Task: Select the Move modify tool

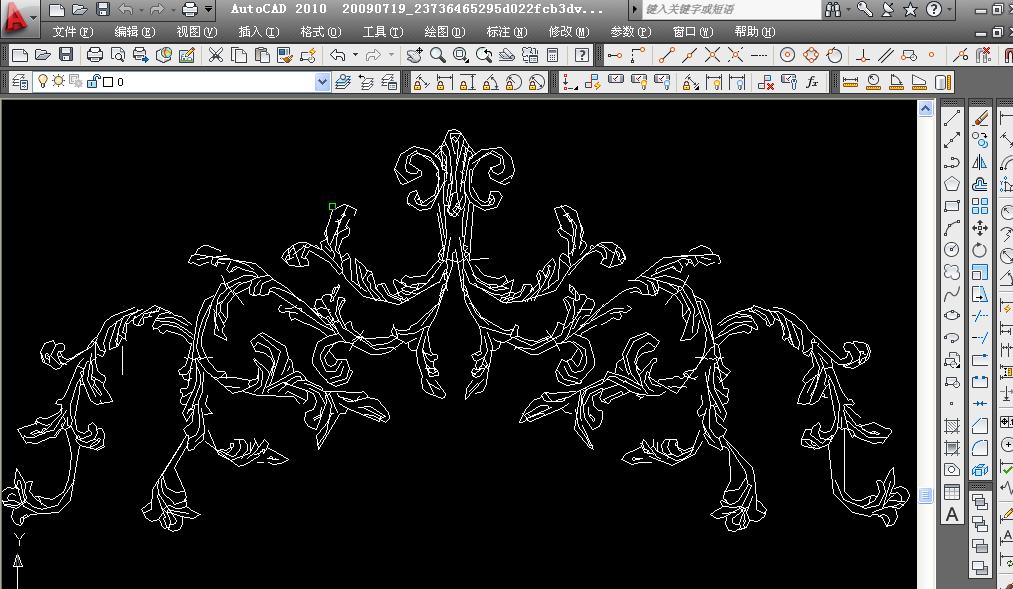Action: [x=980, y=228]
